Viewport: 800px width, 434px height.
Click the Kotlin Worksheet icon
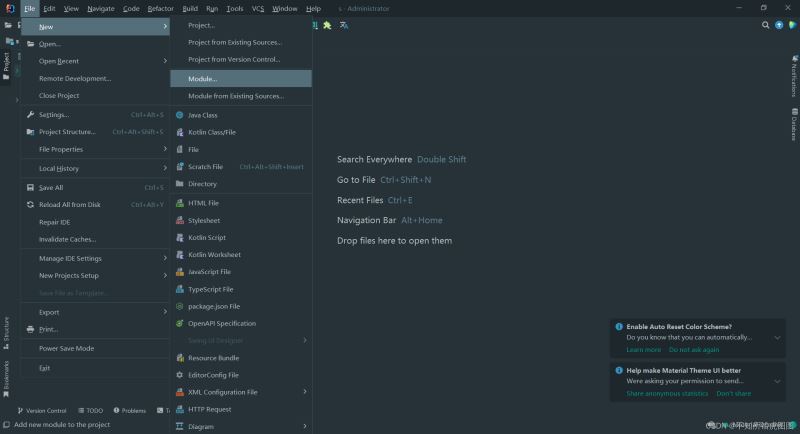pyautogui.click(x=180, y=254)
